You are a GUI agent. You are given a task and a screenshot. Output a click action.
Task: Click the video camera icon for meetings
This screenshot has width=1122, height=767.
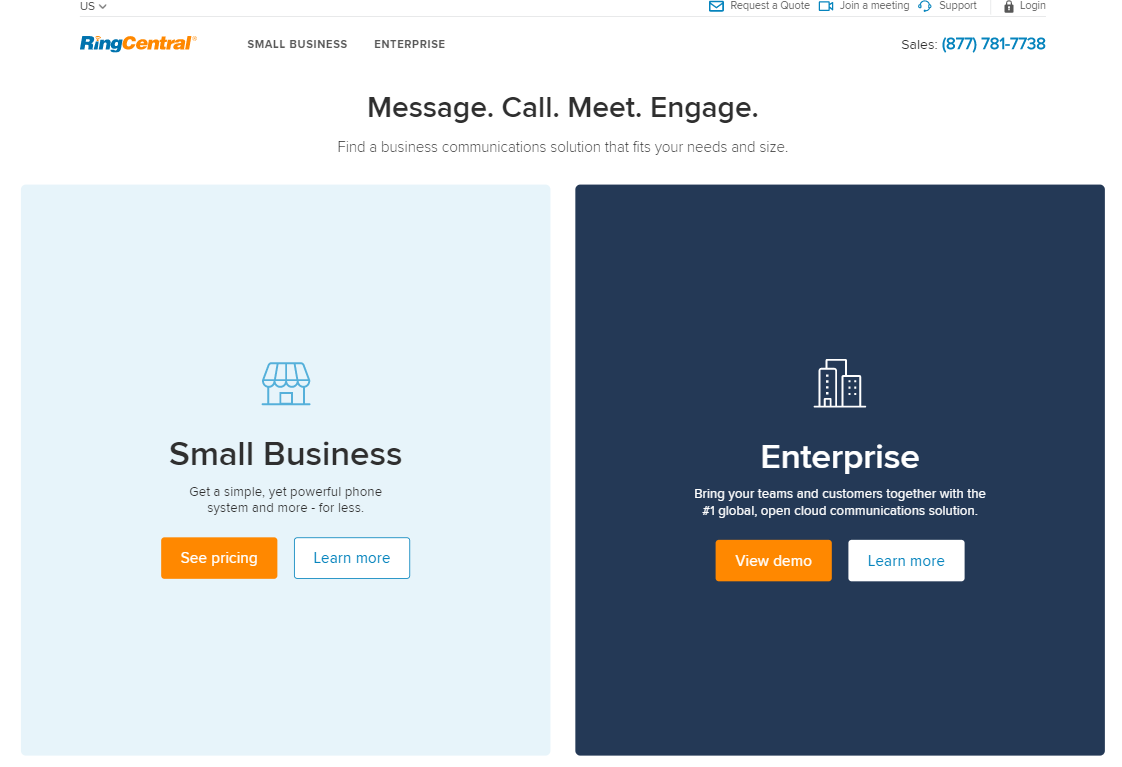pyautogui.click(x=826, y=6)
